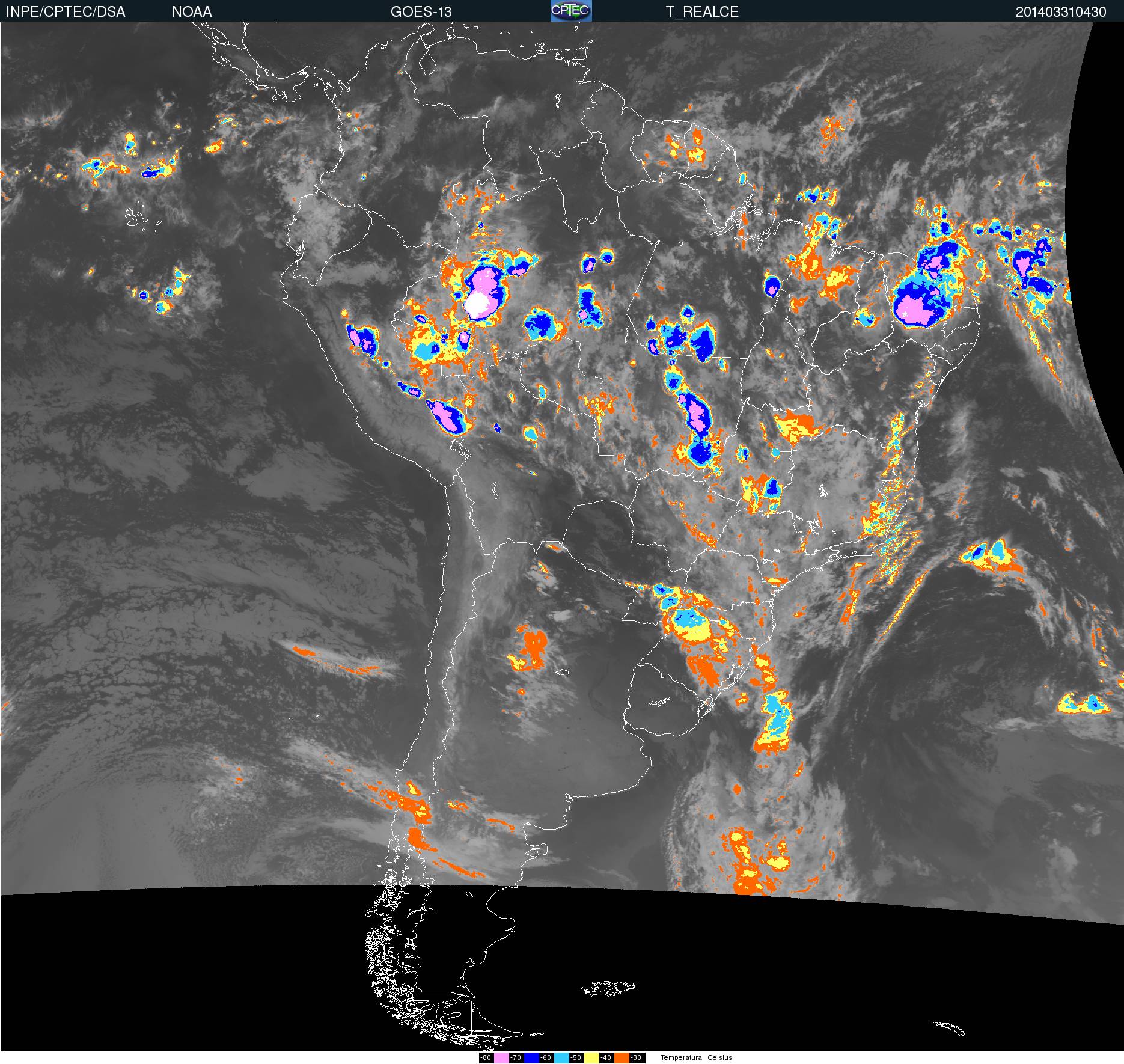The width and height of the screenshot is (1124, 1064).
Task: Click the T_REALCE product label
Action: click(702, 11)
